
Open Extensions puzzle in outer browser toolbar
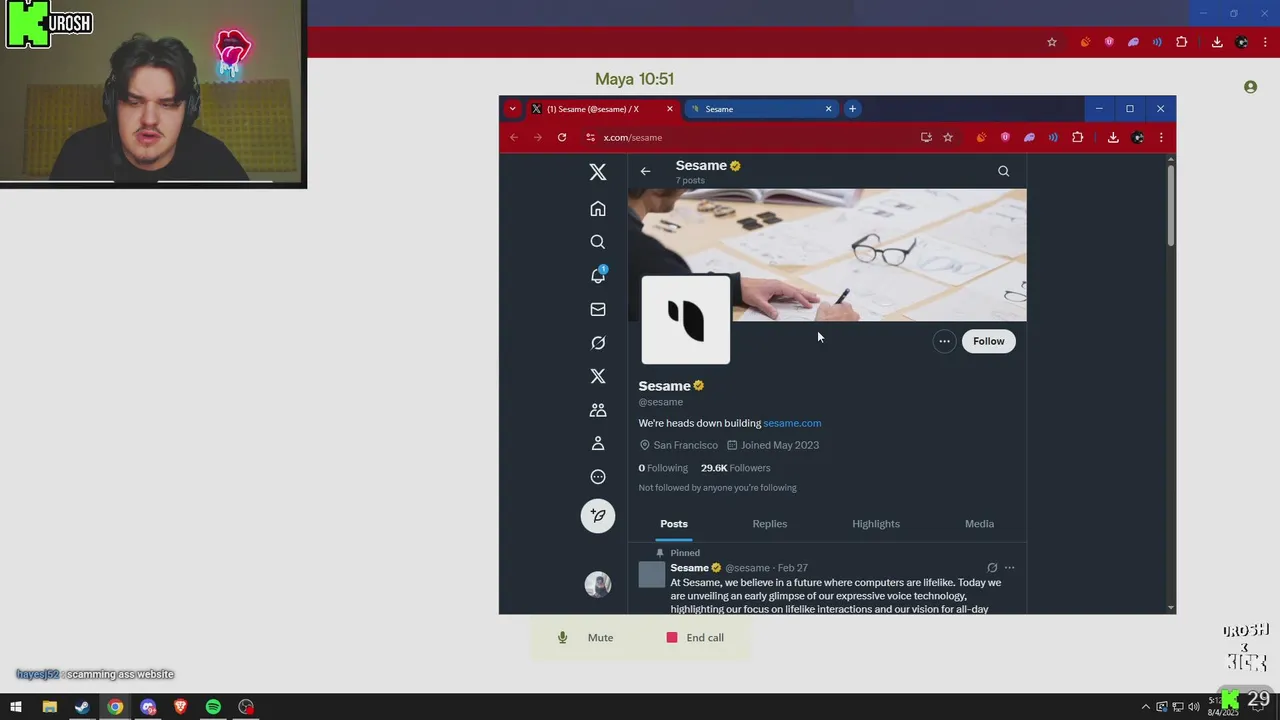point(1181,42)
